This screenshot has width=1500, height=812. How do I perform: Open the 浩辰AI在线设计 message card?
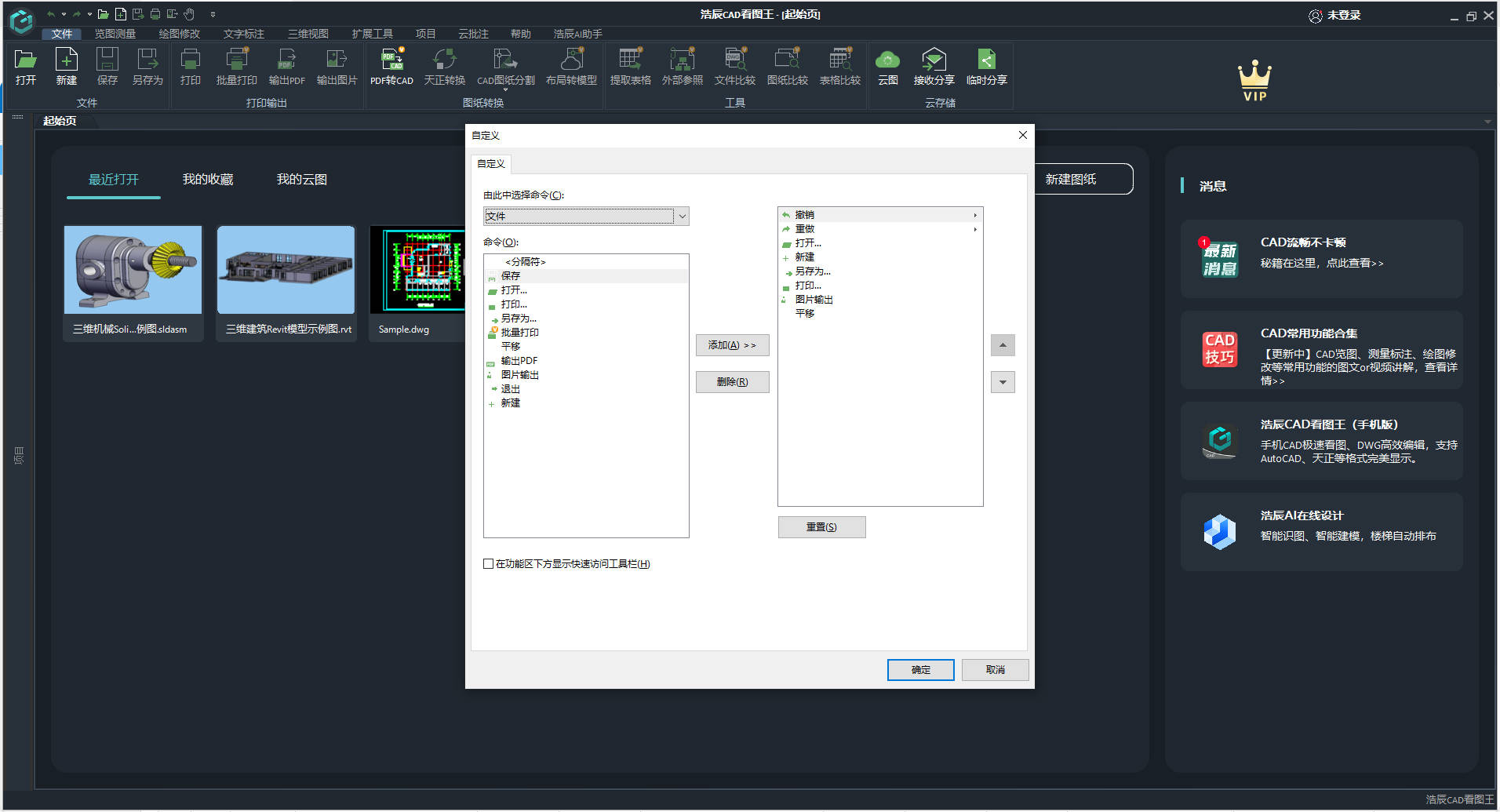(1322, 532)
